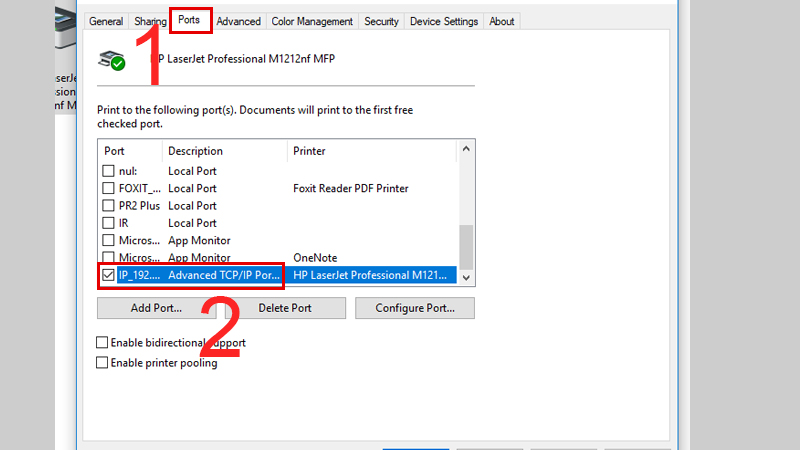Click the Delete Port button

coord(285,308)
